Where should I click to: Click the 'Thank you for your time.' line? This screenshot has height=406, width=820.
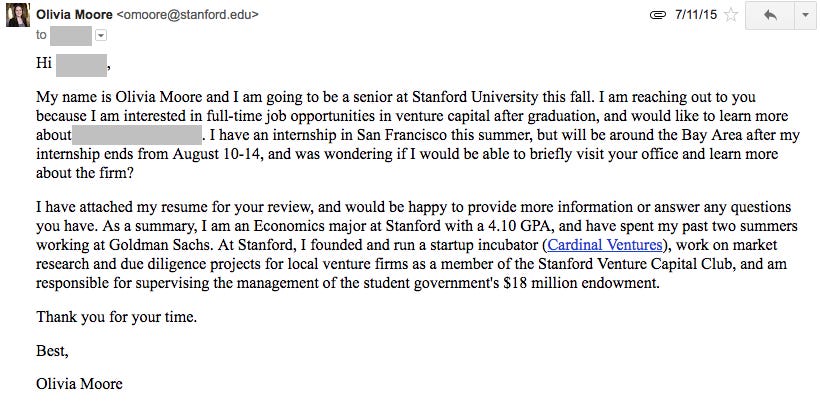[117, 317]
